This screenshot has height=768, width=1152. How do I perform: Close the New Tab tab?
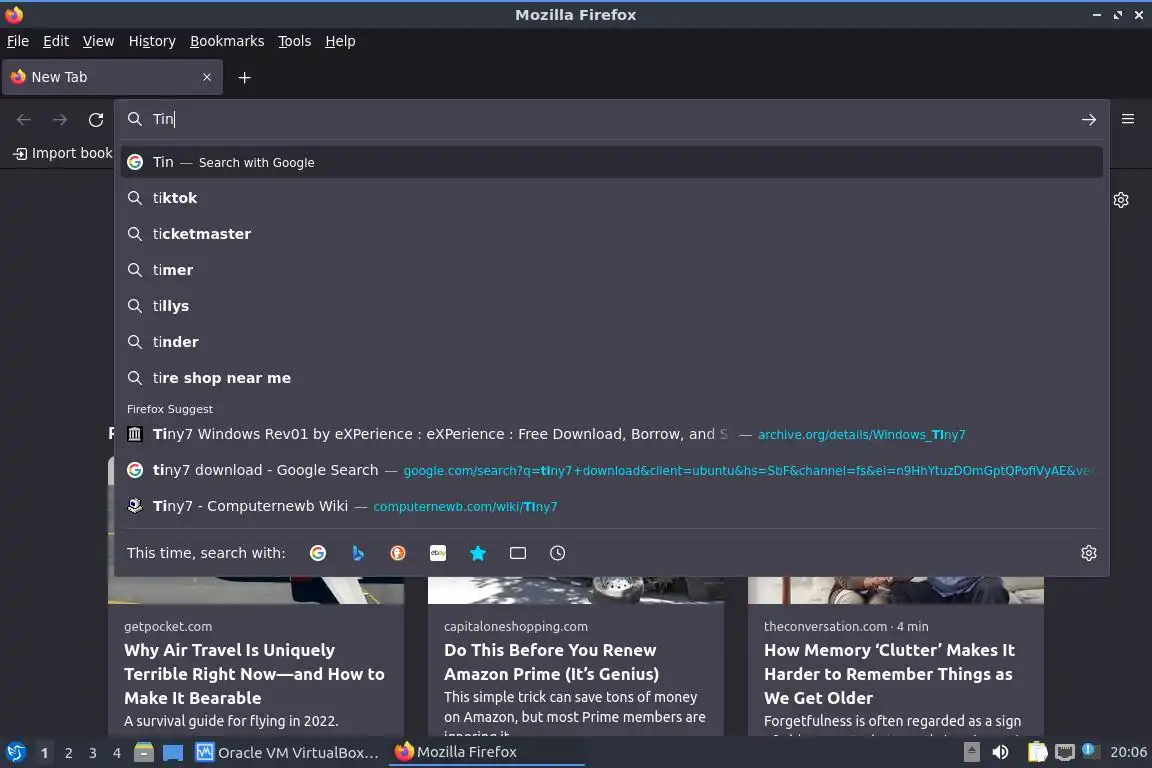tap(207, 77)
